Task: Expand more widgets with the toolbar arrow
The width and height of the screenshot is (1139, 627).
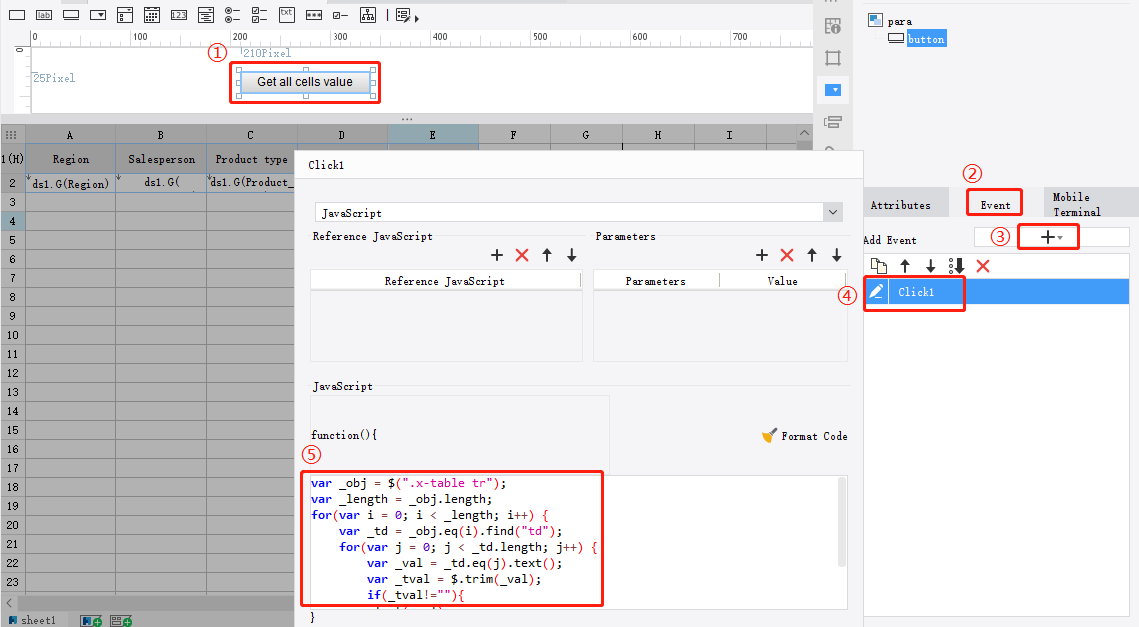Action: point(417,18)
